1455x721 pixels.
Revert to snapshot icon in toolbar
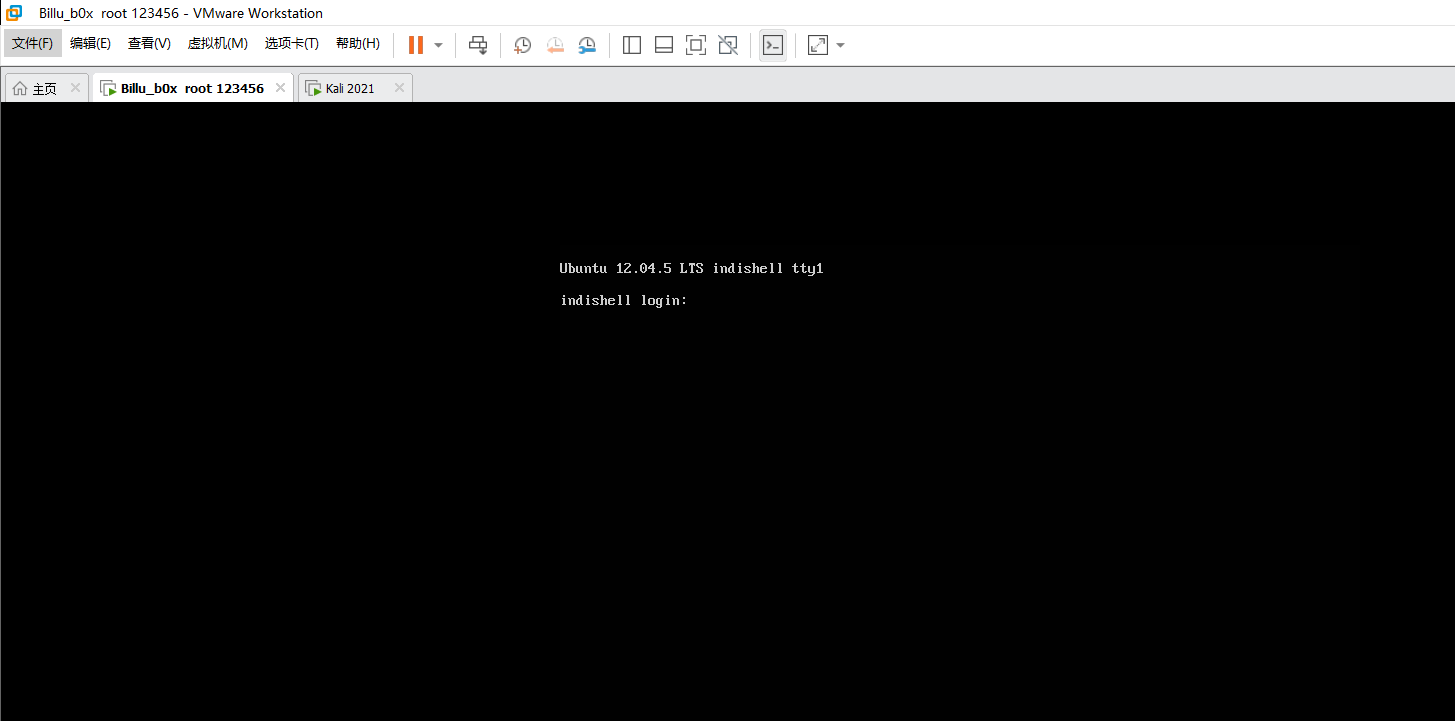(555, 45)
